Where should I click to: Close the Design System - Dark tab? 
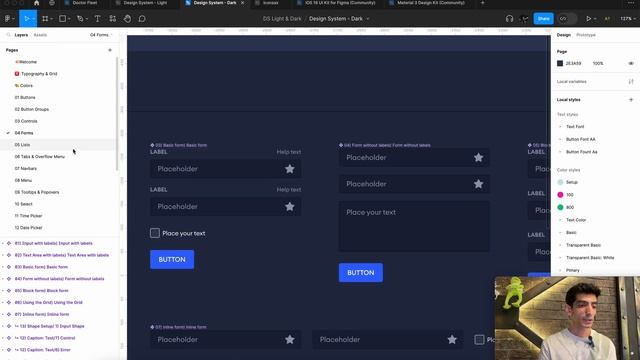(x=242, y=3)
